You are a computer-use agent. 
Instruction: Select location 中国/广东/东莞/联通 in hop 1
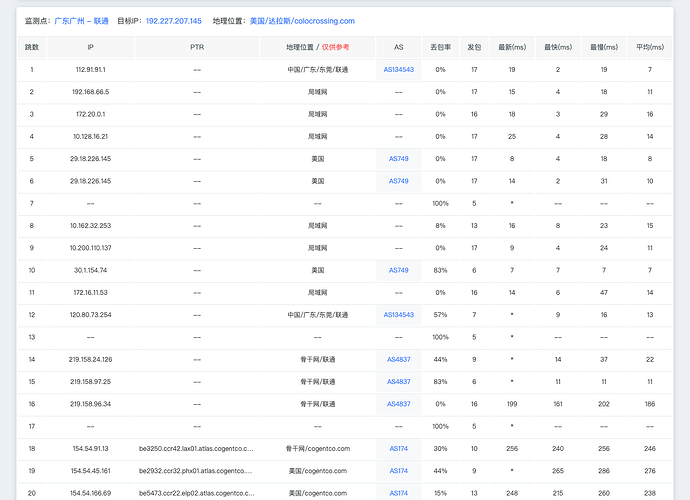tap(318, 70)
